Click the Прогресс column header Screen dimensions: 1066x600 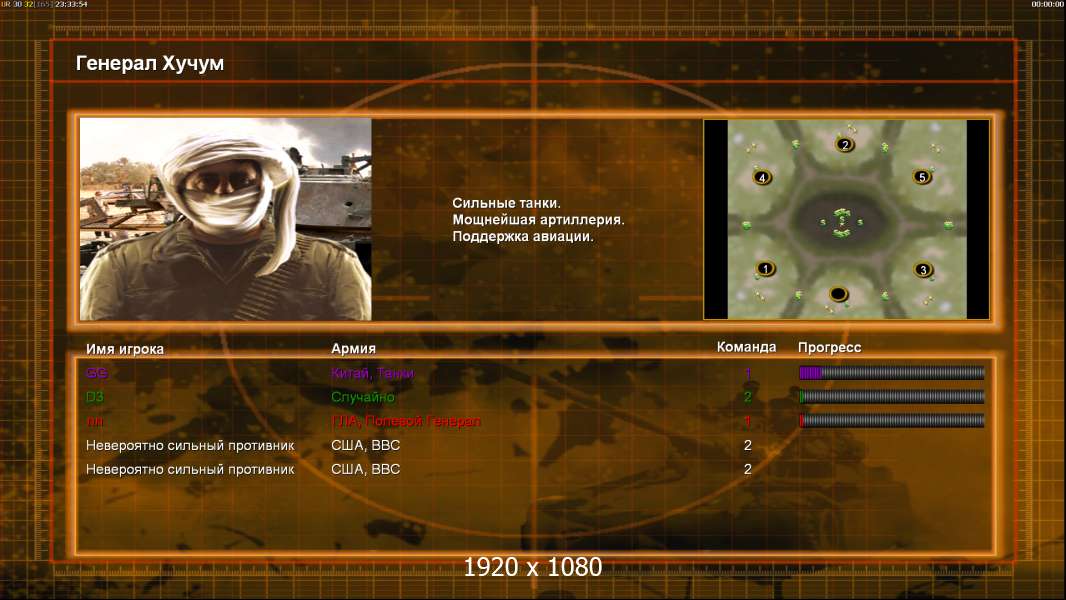point(829,347)
